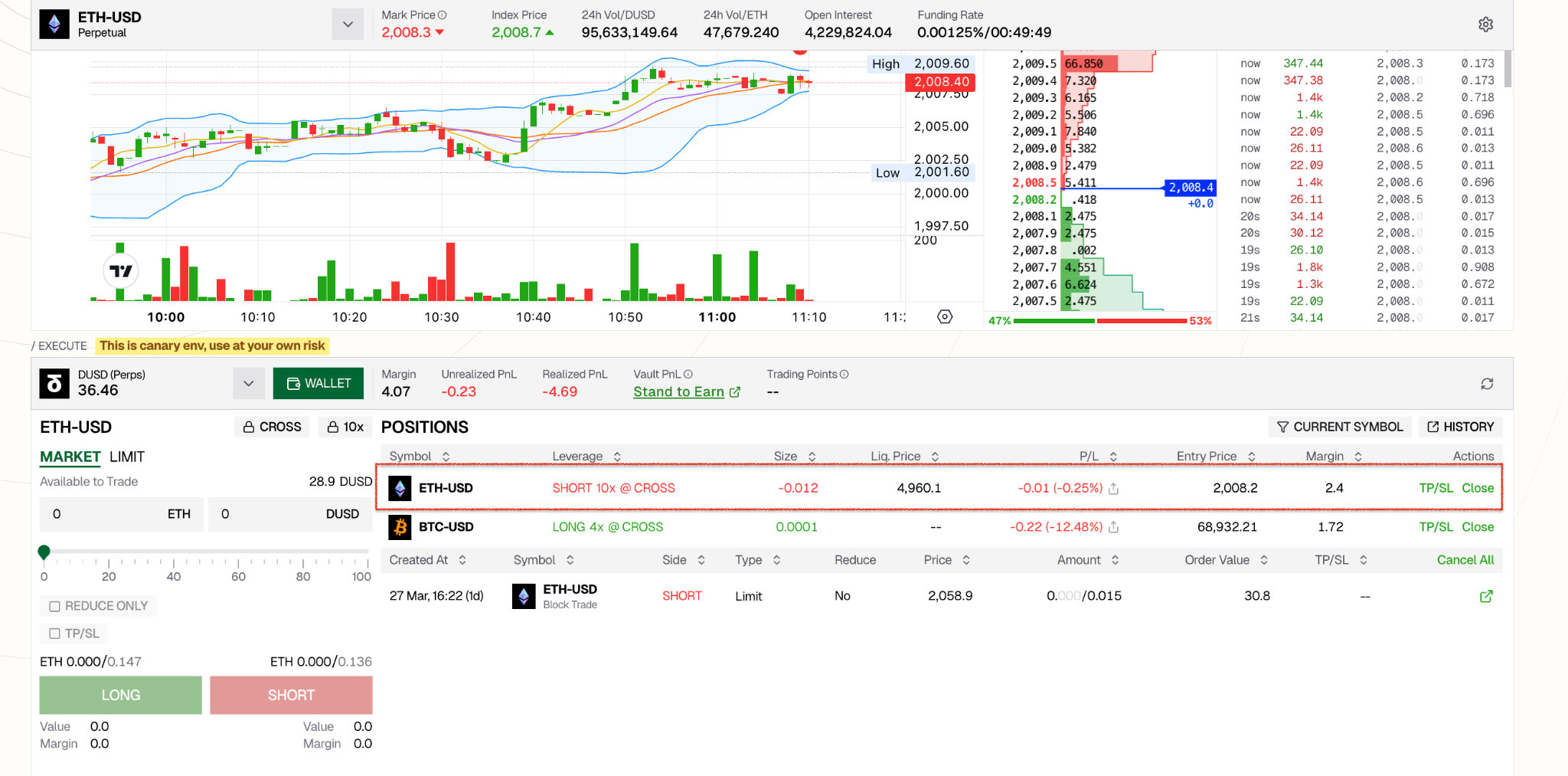Enable the TP/SL checkbox
The height and width of the screenshot is (776, 1568).
(55, 634)
